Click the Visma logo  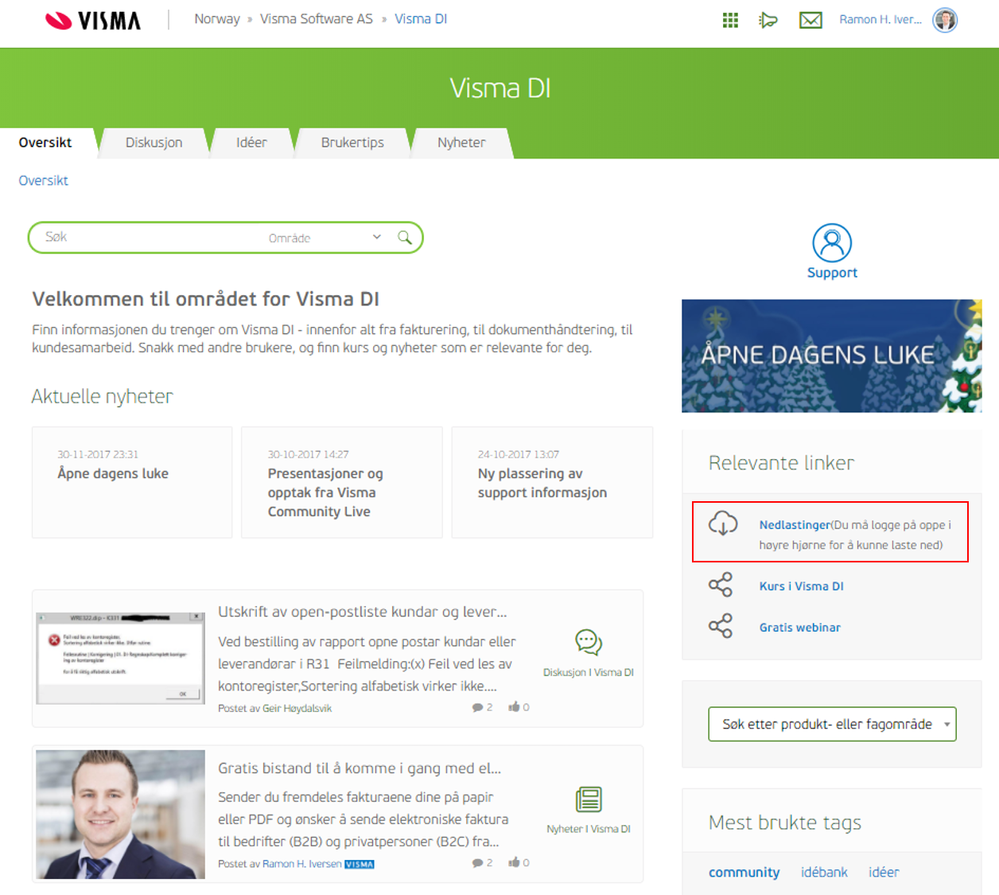(x=93, y=20)
